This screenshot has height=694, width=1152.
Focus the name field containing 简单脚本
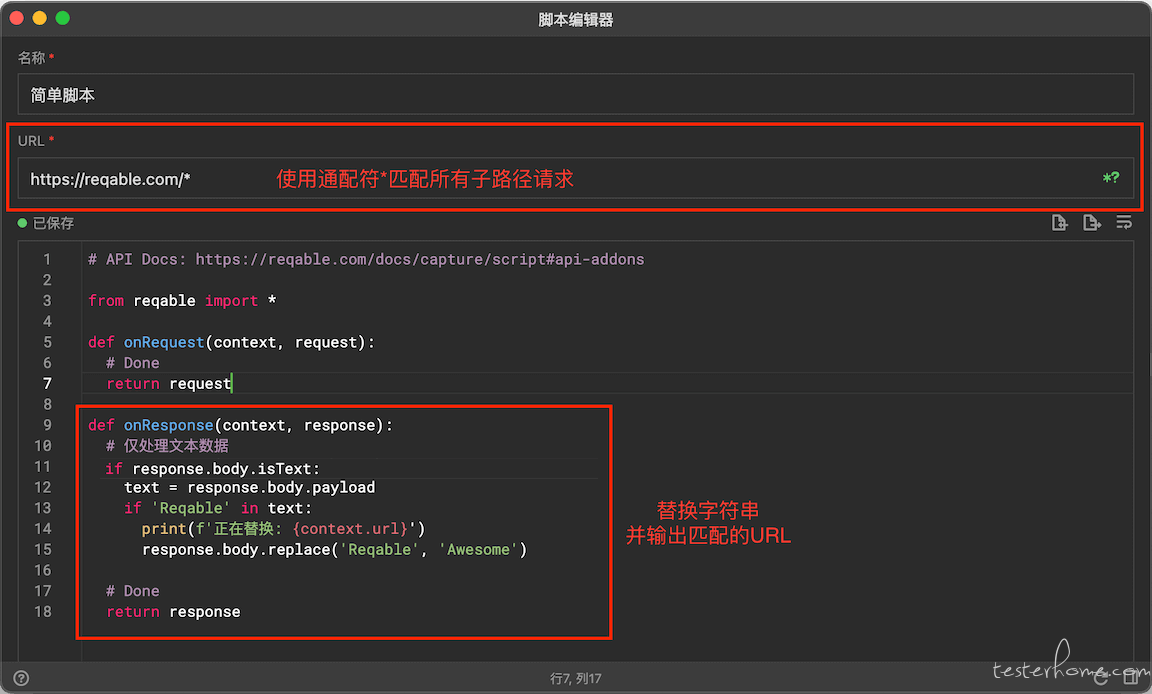point(575,94)
